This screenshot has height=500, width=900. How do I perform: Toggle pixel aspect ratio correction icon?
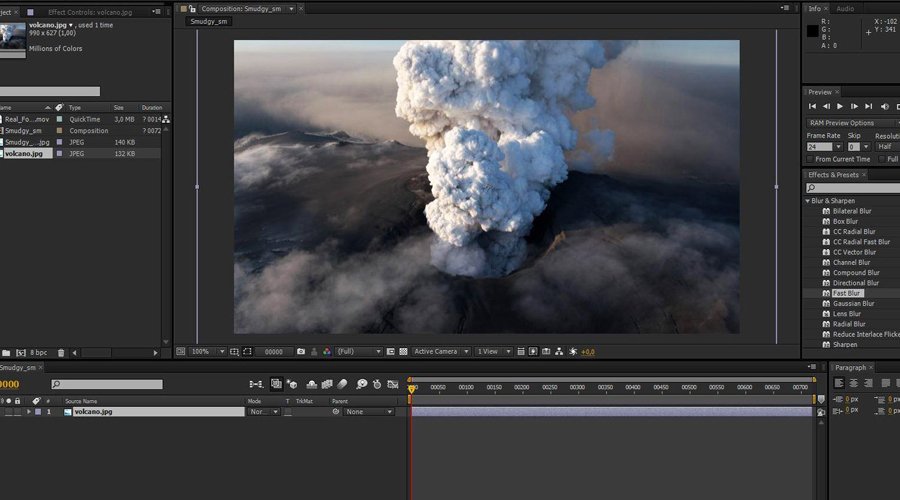521,351
